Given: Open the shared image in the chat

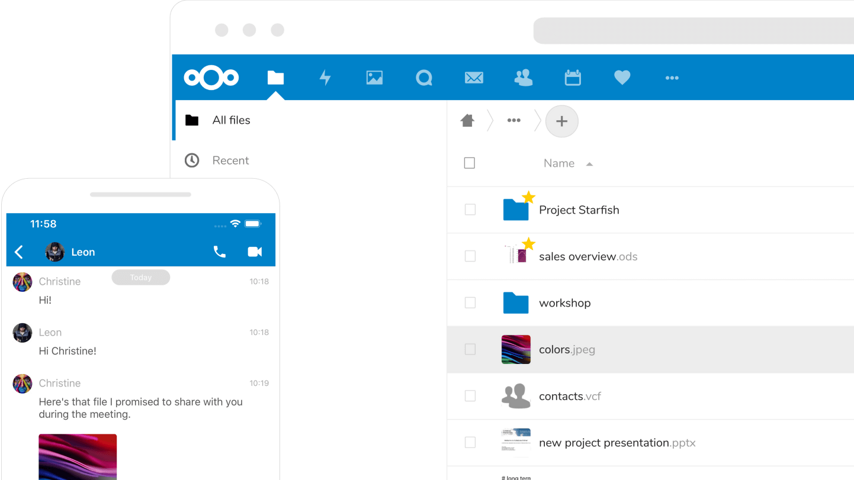Looking at the screenshot, I should pyautogui.click(x=78, y=457).
